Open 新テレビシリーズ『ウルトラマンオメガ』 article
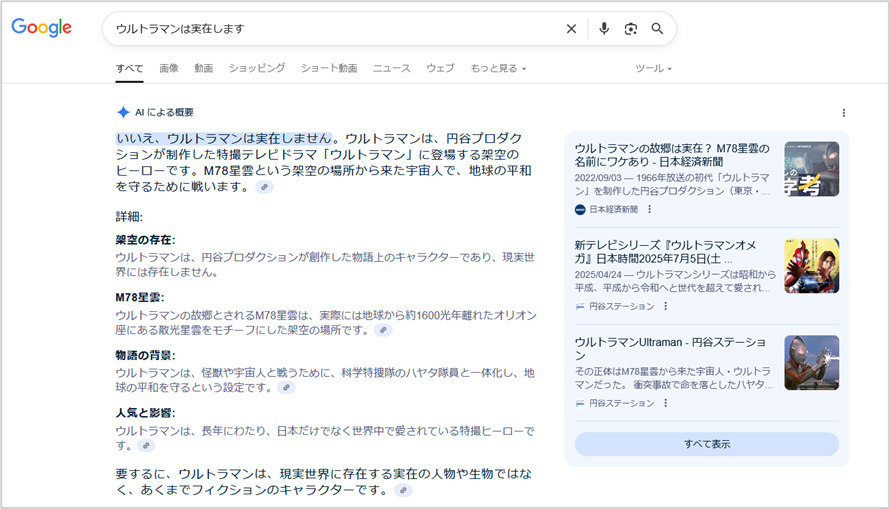Image resolution: width=890 pixels, height=509 pixels. point(665,252)
